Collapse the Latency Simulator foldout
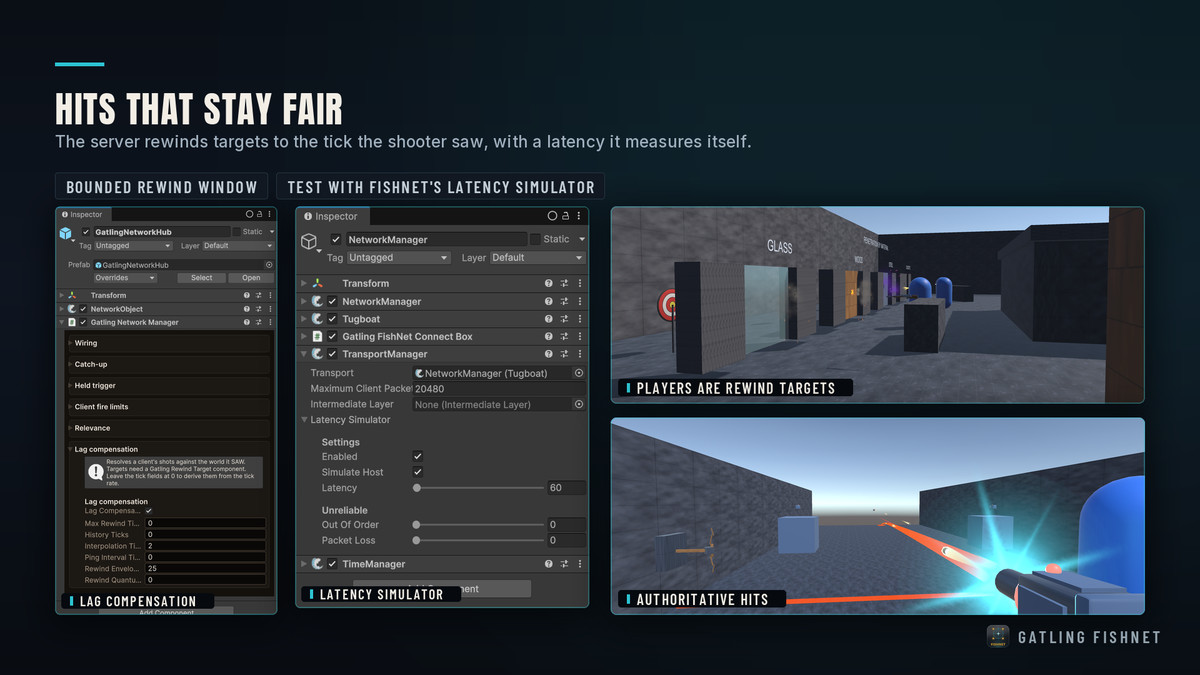This screenshot has height=675, width=1200. coord(304,420)
